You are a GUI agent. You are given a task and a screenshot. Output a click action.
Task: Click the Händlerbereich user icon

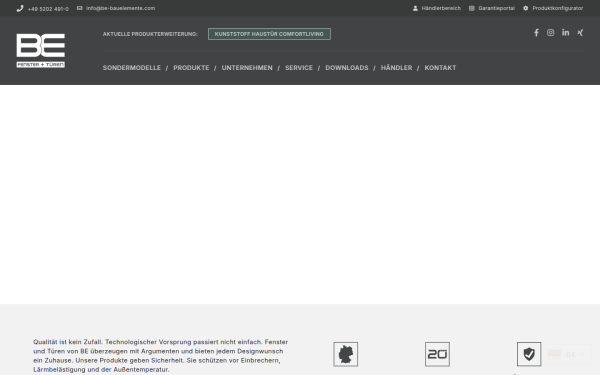point(415,8)
